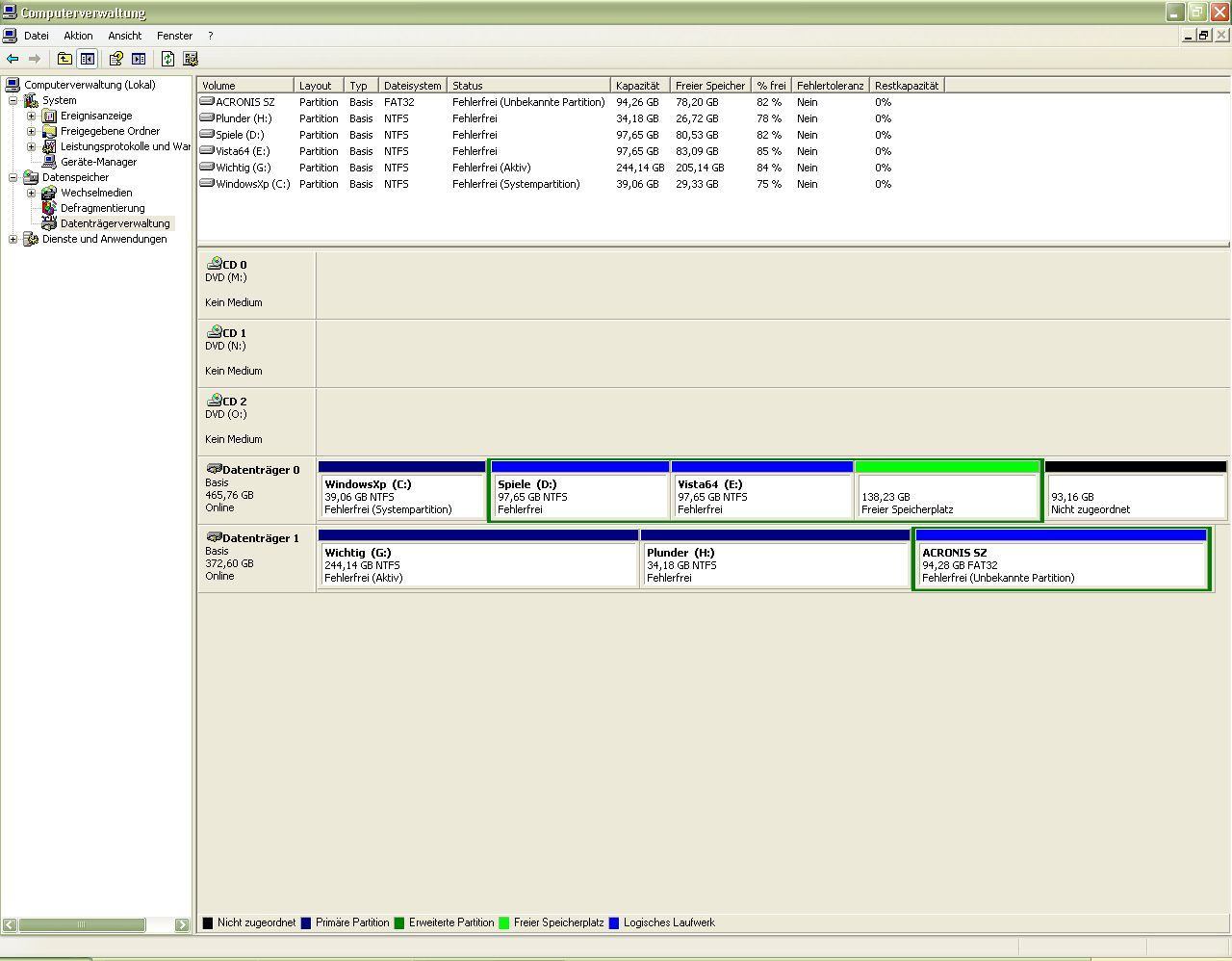1232x961 pixels.
Task: Click the Wechselmedien icon
Action: coord(49,193)
